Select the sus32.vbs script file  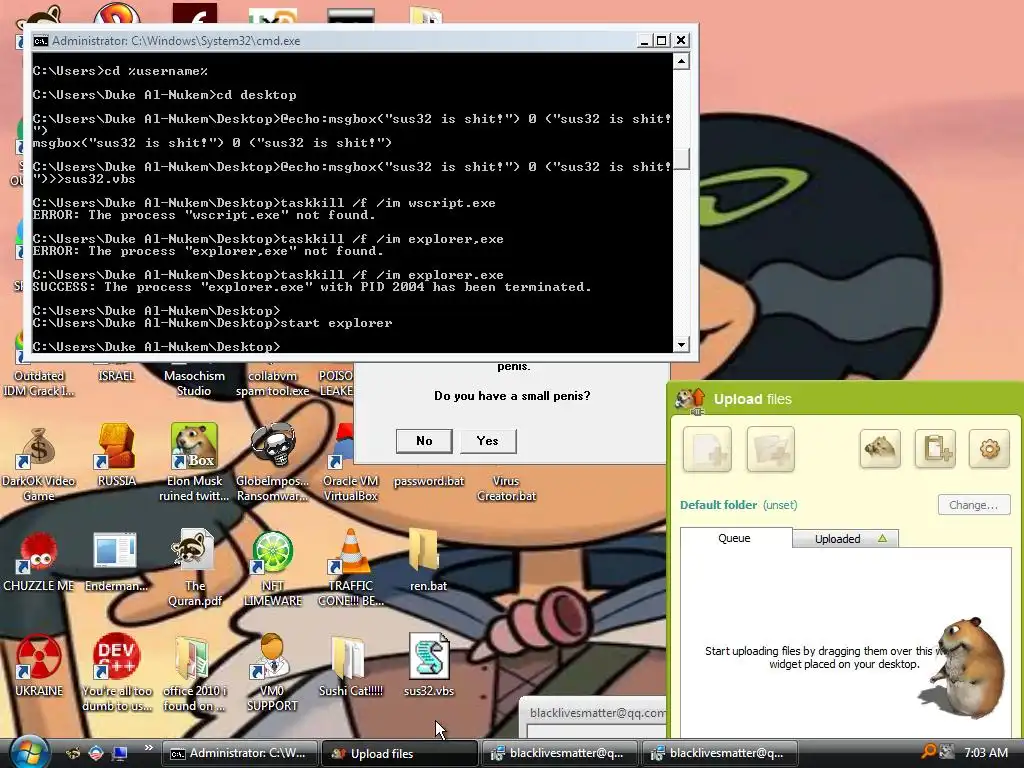point(429,656)
